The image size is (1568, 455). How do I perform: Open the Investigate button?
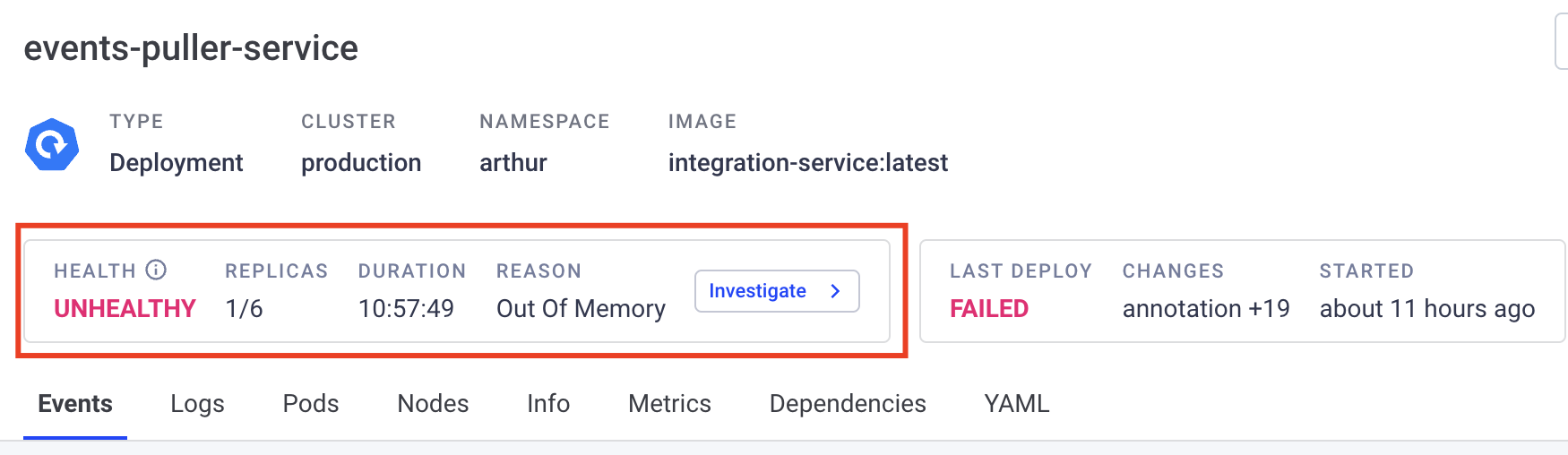777,291
